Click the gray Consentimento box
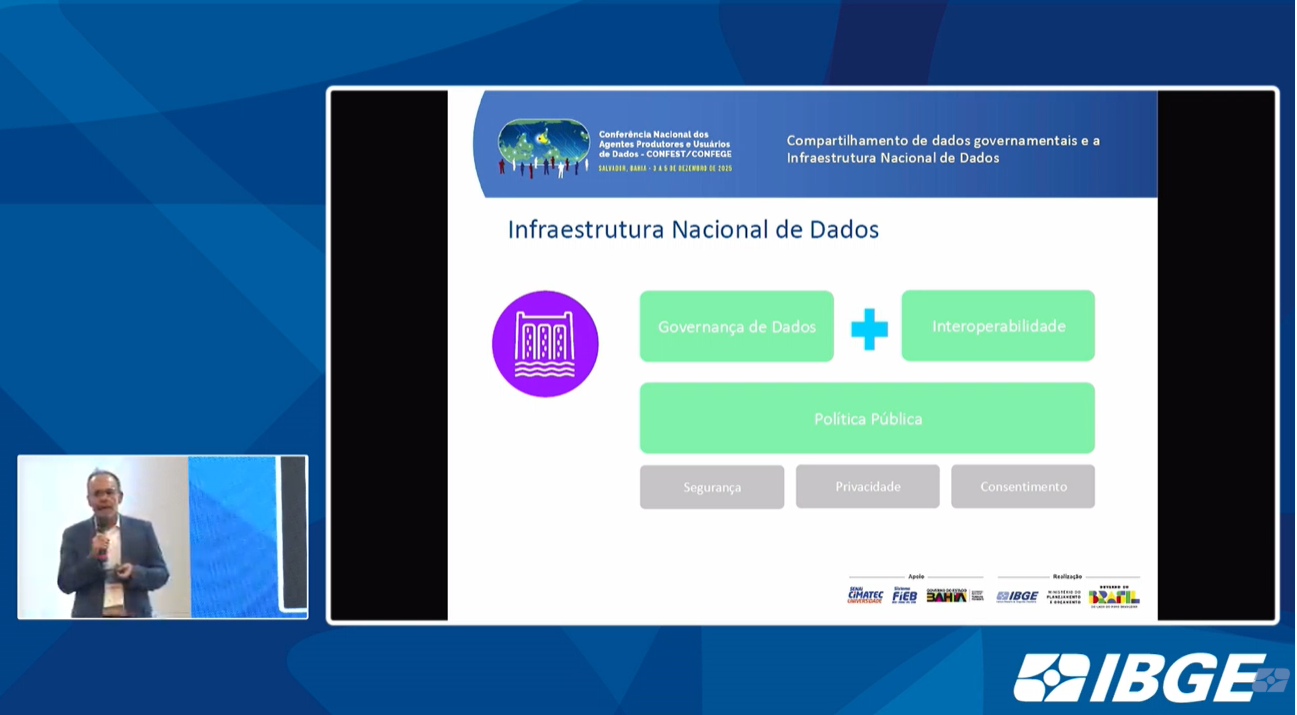 1023,487
